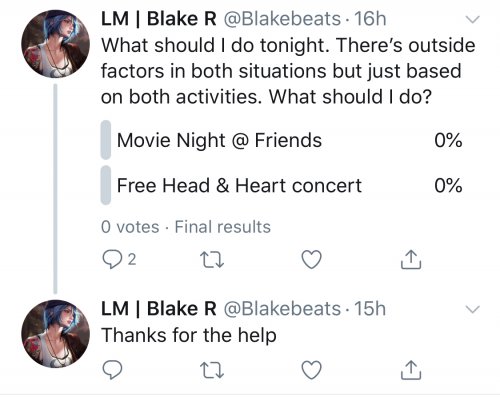Retweet the 'Thanks for the help' tweet
Screen dimensions: 500x397
pyautogui.click(x=212, y=370)
